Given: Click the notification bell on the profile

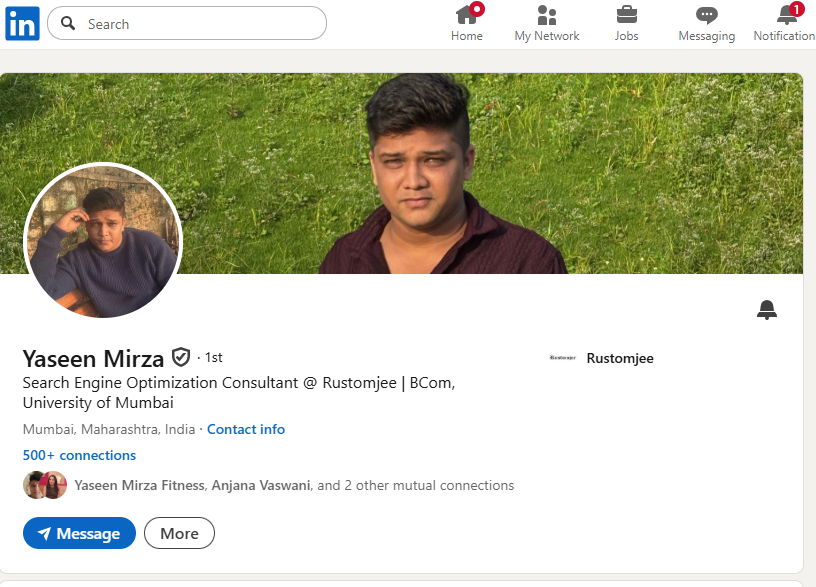Looking at the screenshot, I should pyautogui.click(x=767, y=310).
